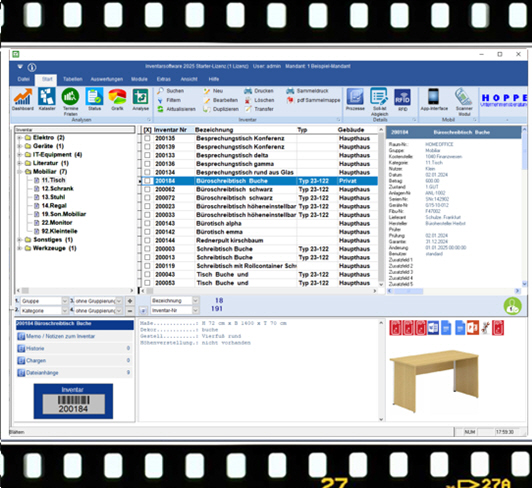Open the Historie section
This screenshot has height=488, width=532.
click(74, 348)
